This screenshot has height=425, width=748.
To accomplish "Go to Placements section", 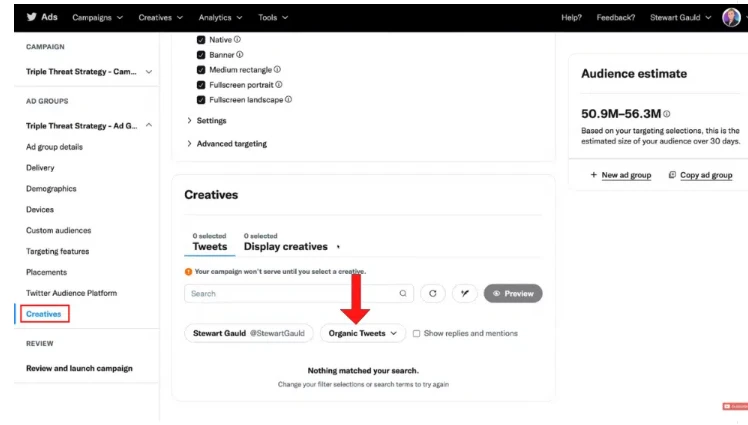I will [46, 272].
